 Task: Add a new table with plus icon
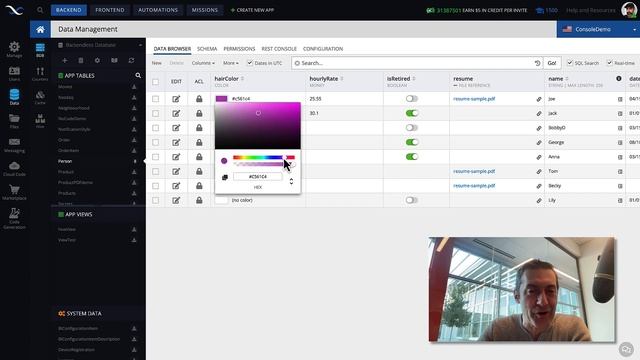(64, 60)
